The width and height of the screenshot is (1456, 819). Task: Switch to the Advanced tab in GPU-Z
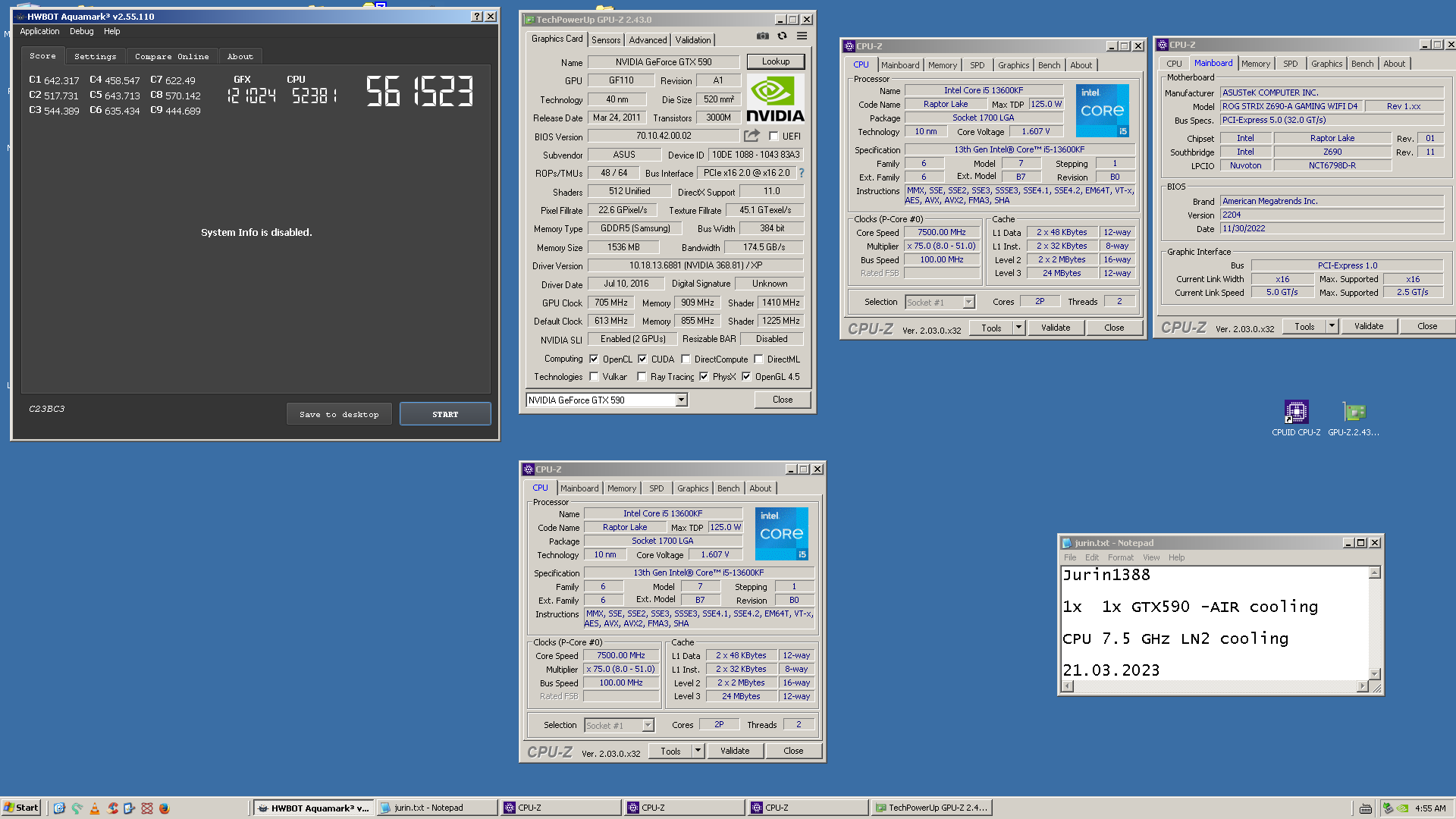(648, 40)
